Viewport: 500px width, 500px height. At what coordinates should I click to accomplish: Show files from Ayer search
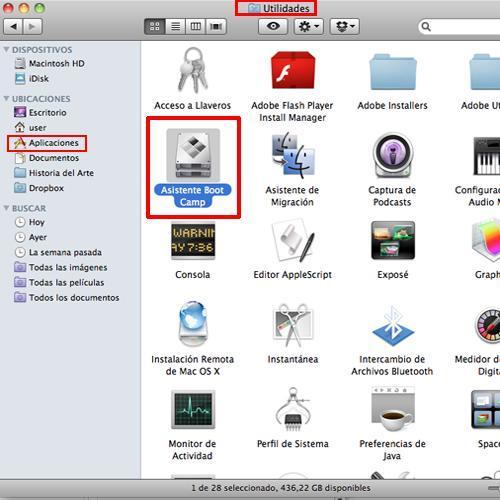[x=31, y=237]
